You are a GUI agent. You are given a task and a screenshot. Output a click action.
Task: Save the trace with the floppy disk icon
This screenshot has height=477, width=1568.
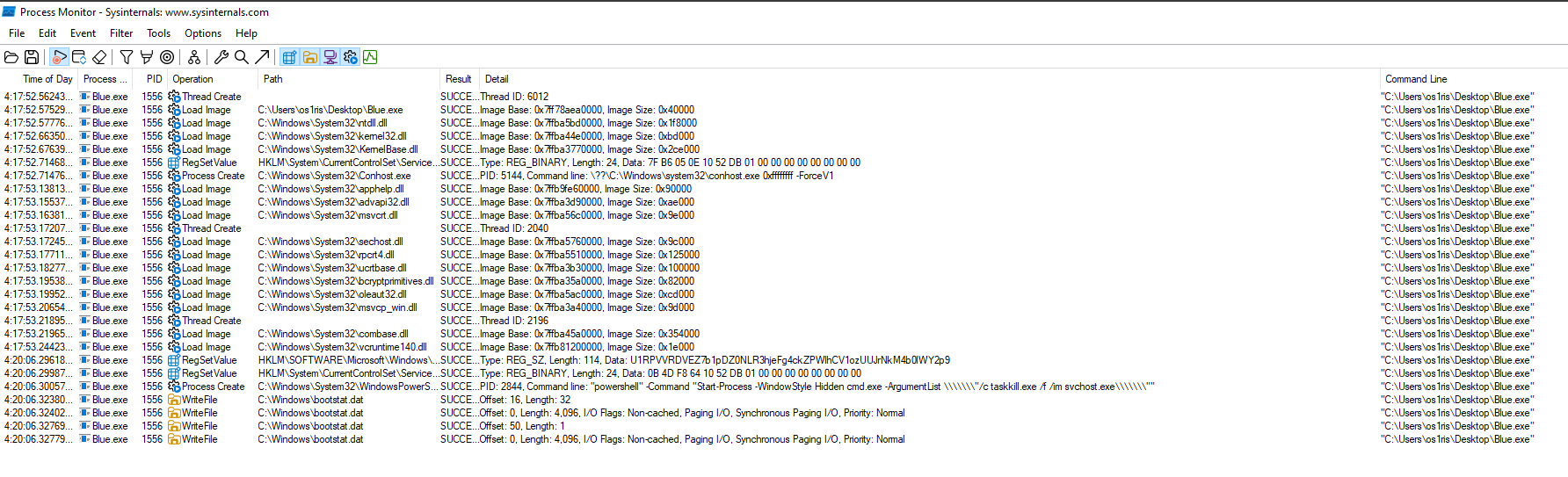(32, 57)
